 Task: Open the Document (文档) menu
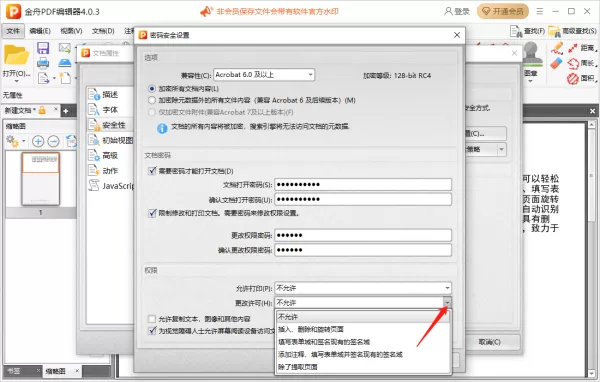tap(103, 31)
